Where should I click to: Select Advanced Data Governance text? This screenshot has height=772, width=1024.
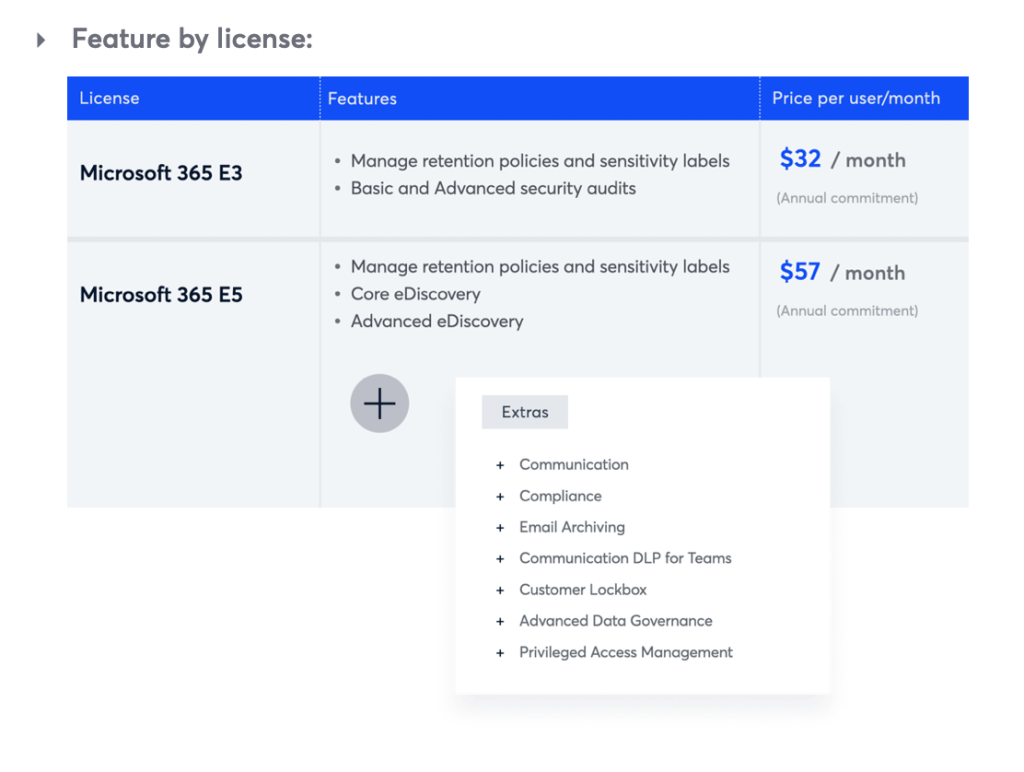click(616, 621)
